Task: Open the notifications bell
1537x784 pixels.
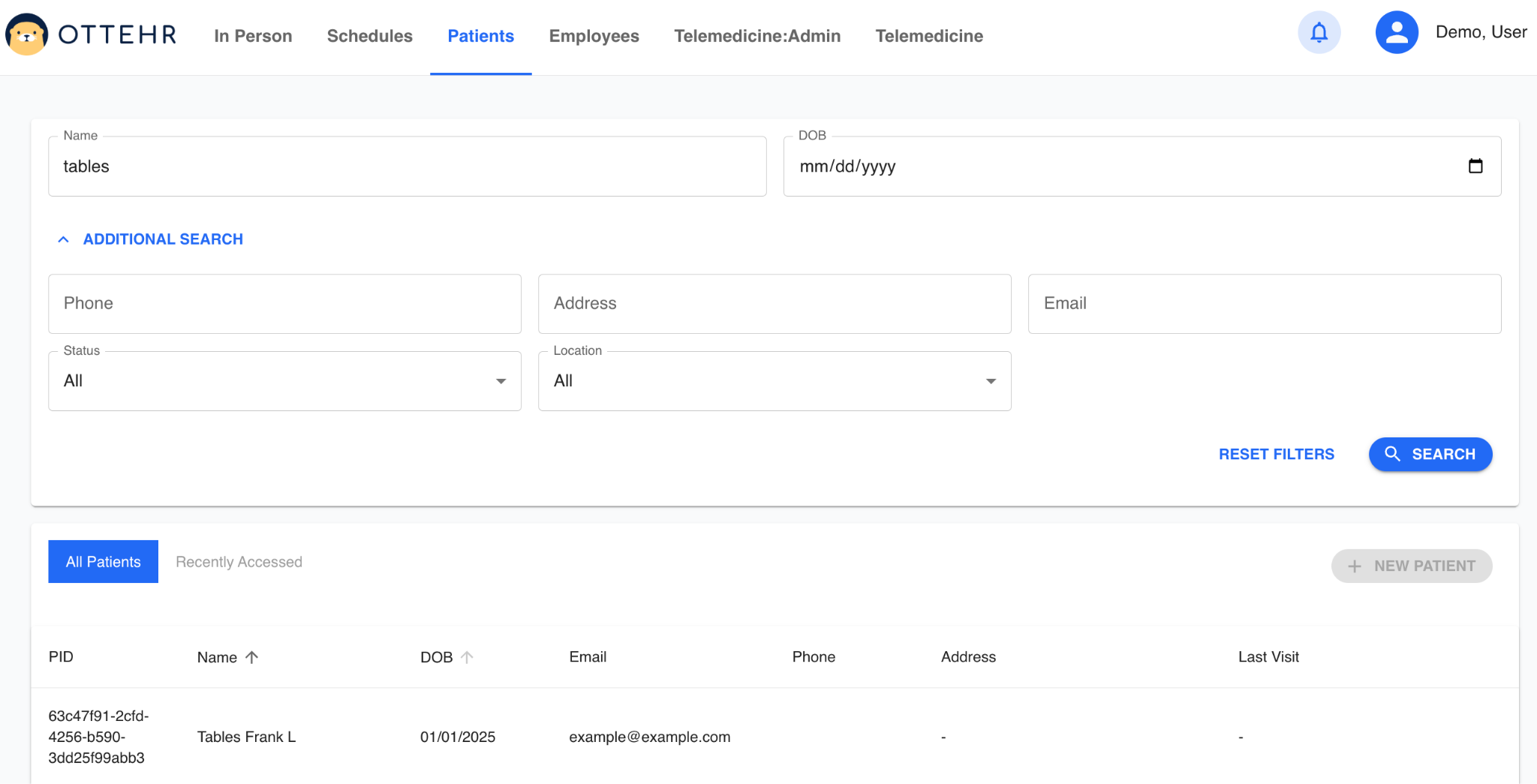Action: point(1319,33)
